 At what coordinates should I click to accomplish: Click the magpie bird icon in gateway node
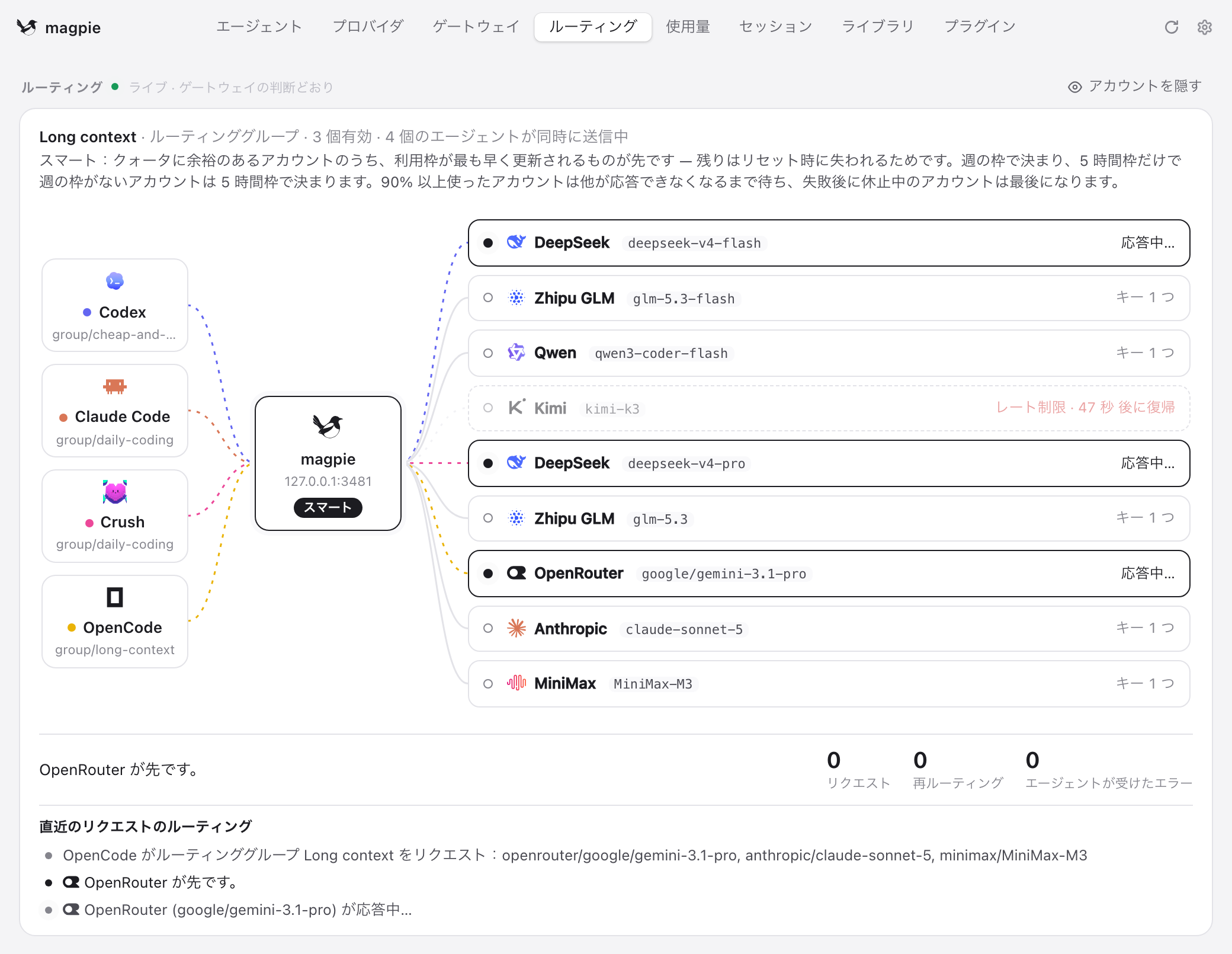(328, 425)
